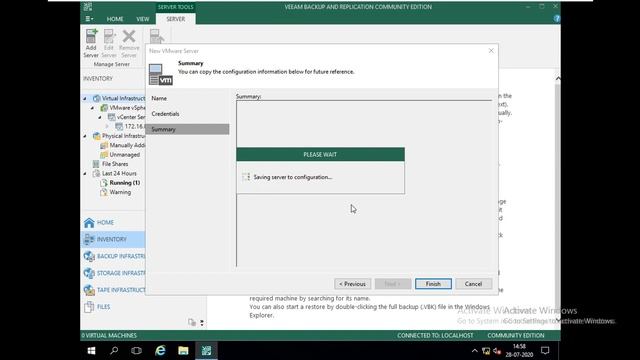Open the navigation pane overflow dropdown arrow

[x=202, y=323]
